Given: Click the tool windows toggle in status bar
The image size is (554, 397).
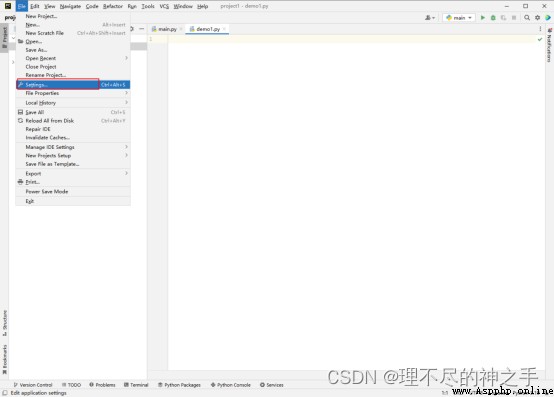Looking at the screenshot, I should (x=5, y=393).
